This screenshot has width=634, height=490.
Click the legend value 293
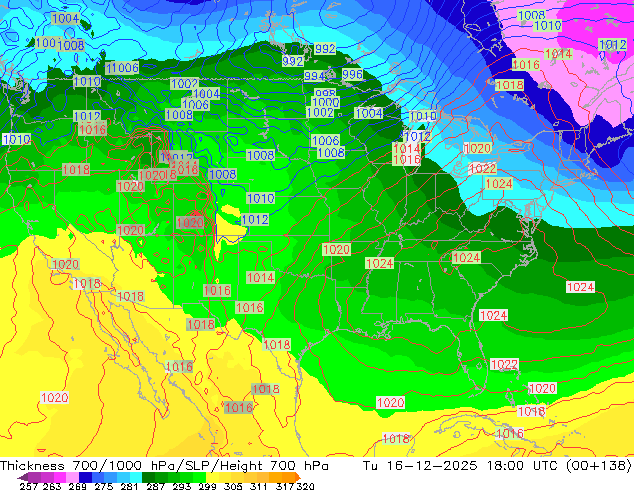pyautogui.click(x=181, y=486)
